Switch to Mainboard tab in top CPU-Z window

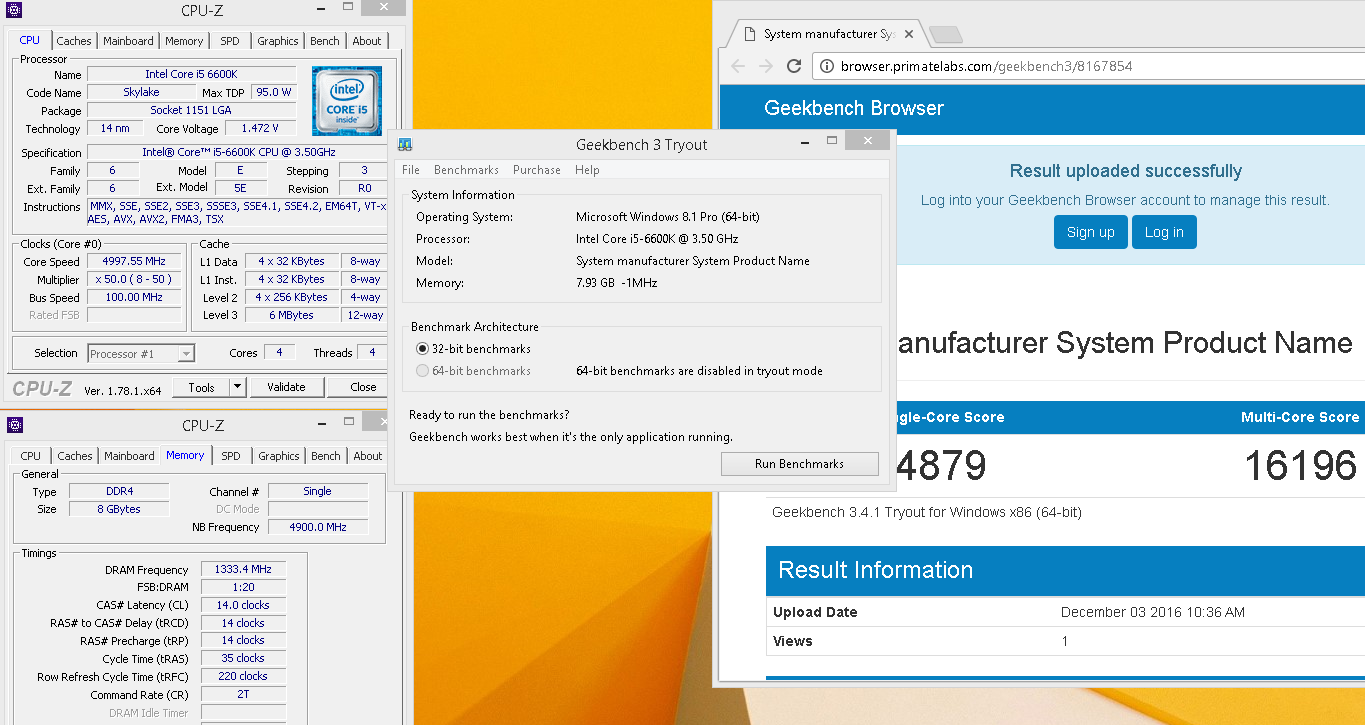coord(129,41)
